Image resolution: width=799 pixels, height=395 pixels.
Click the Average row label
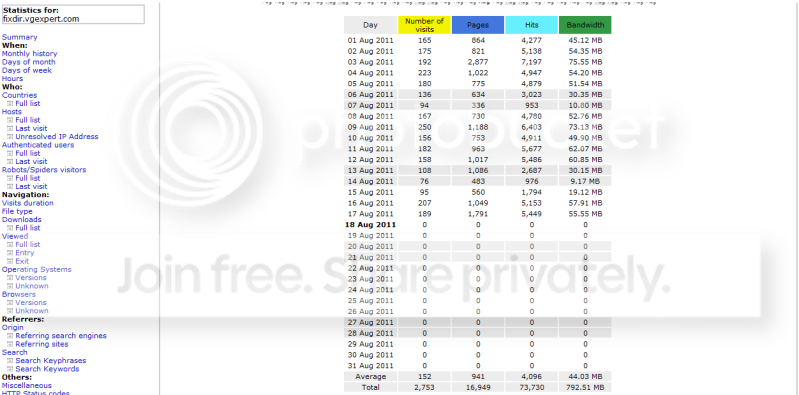370,377
